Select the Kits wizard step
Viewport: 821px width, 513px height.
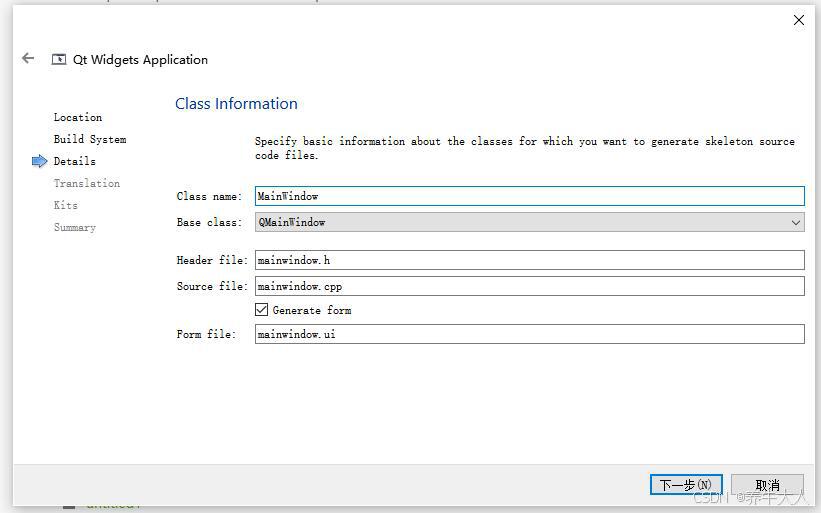coord(66,205)
